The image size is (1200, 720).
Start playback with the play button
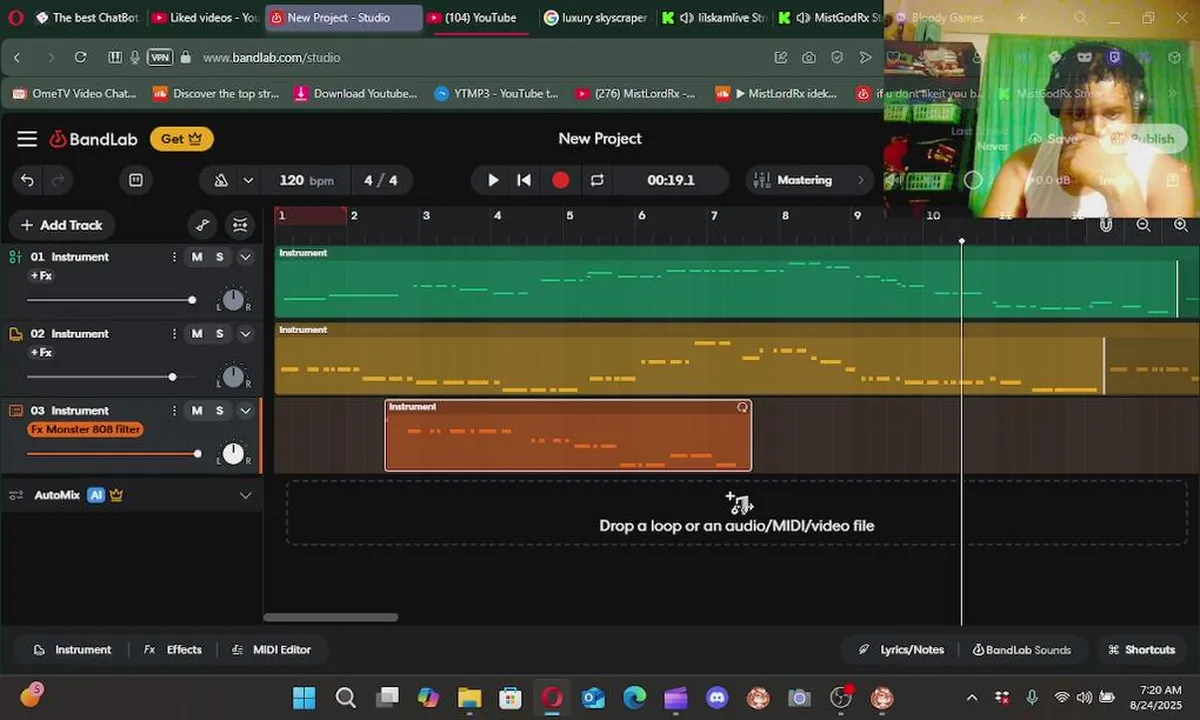tap(492, 180)
